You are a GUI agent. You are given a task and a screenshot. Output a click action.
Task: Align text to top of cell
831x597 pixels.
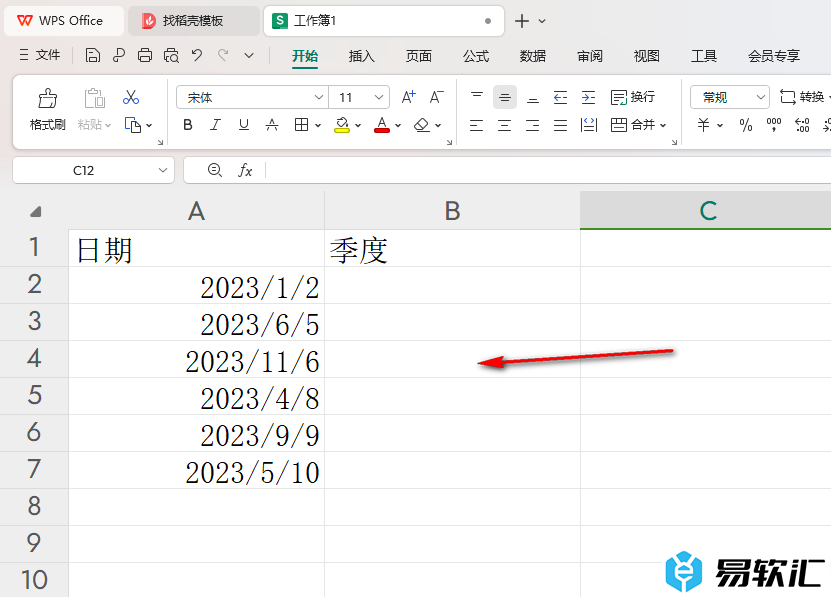pos(476,97)
